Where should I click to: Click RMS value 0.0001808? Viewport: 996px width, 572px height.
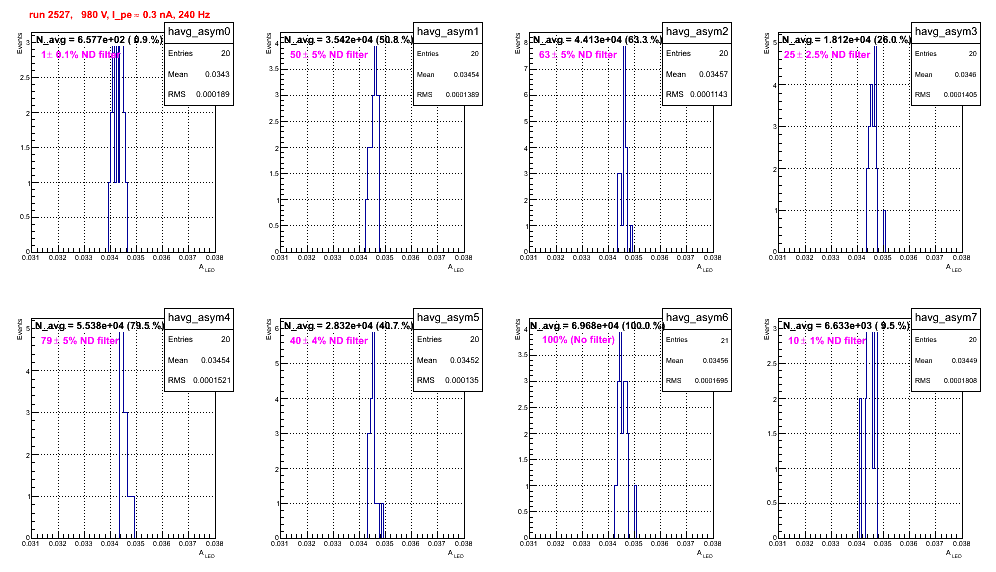point(960,380)
